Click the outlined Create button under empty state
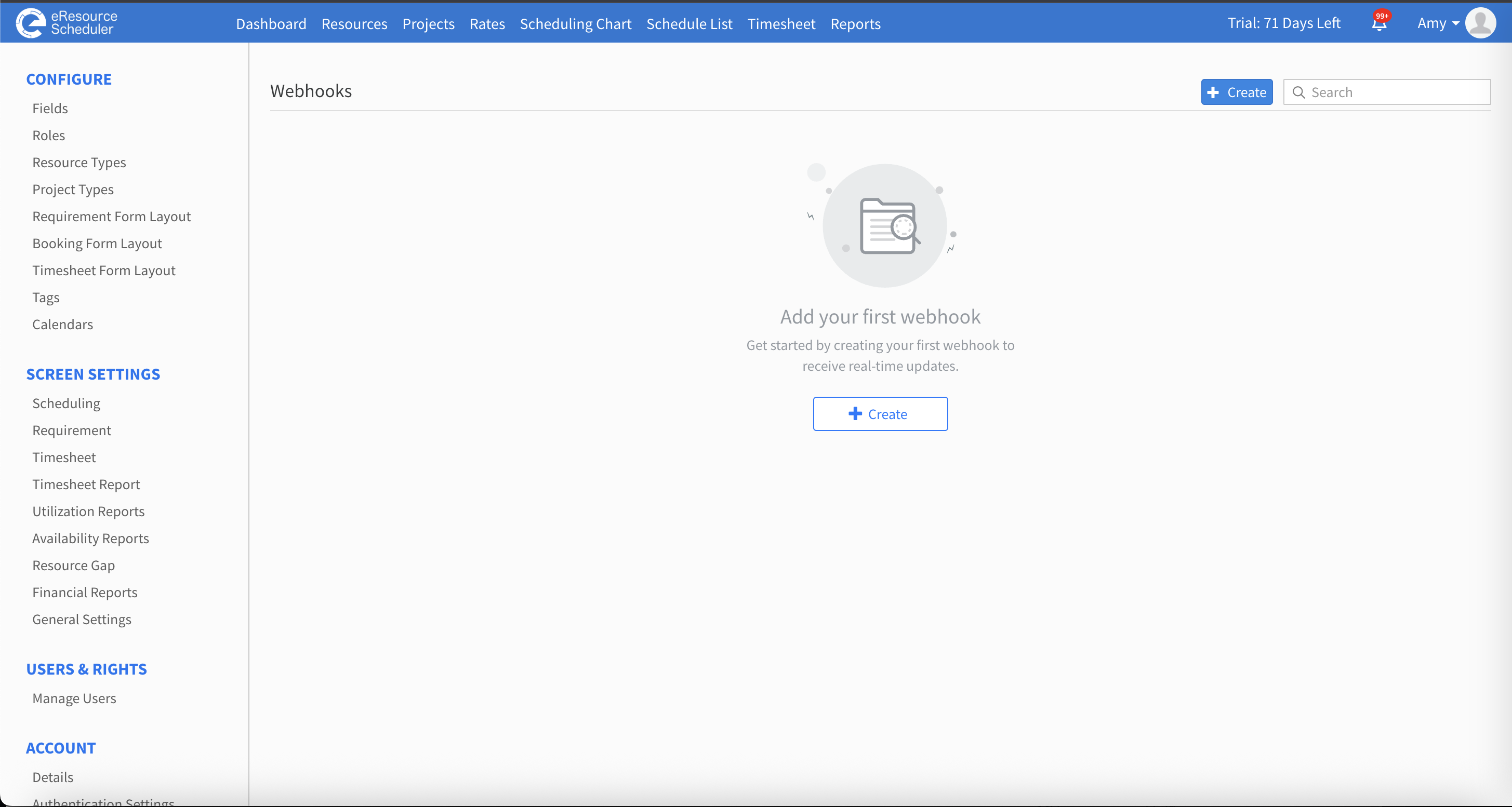 click(x=880, y=414)
